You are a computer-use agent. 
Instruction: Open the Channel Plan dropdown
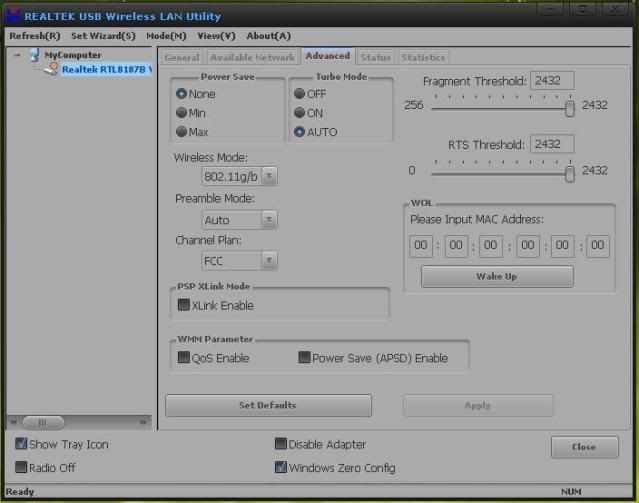point(269,260)
